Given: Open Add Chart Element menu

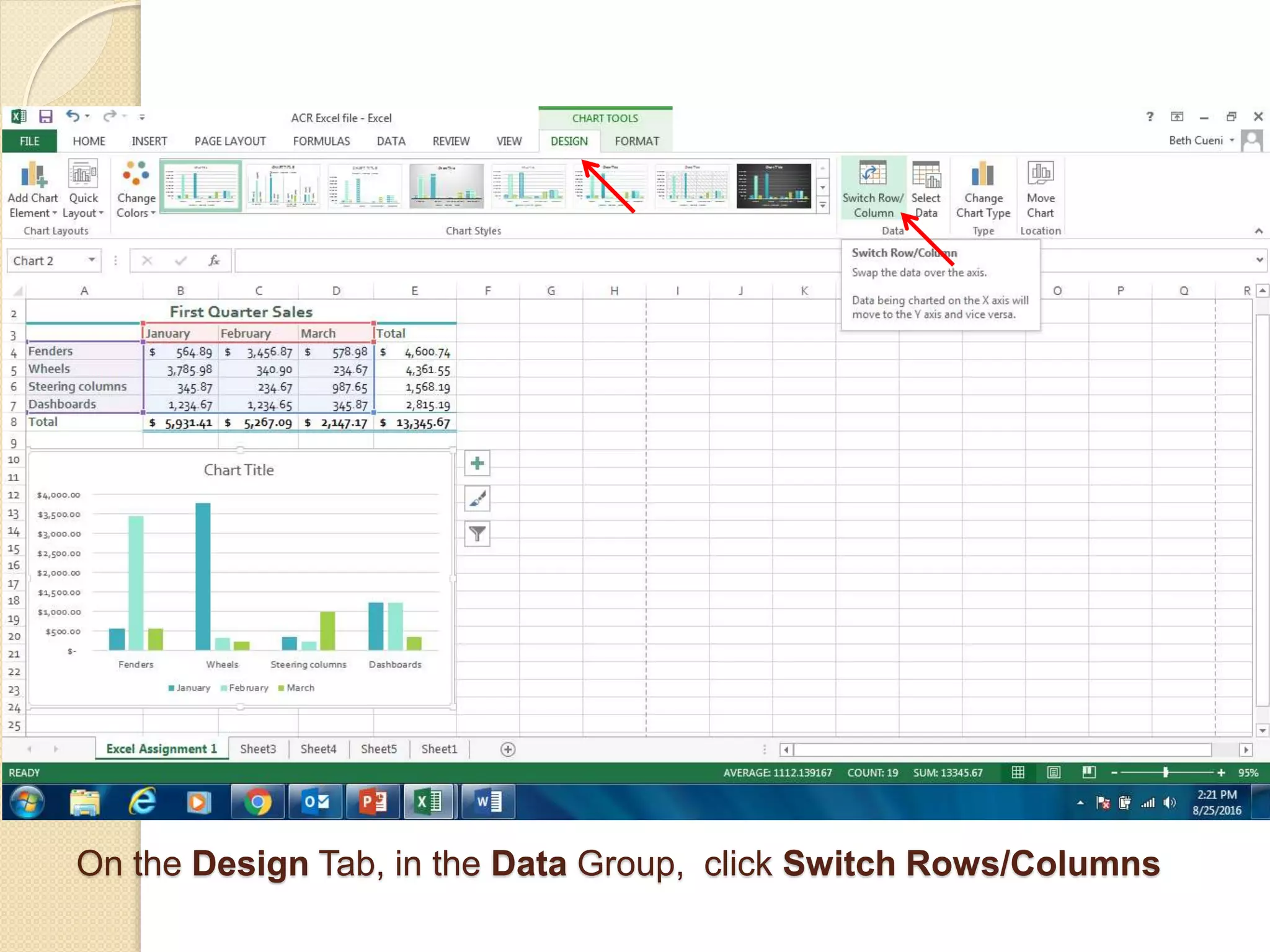Looking at the screenshot, I should coord(33,190).
